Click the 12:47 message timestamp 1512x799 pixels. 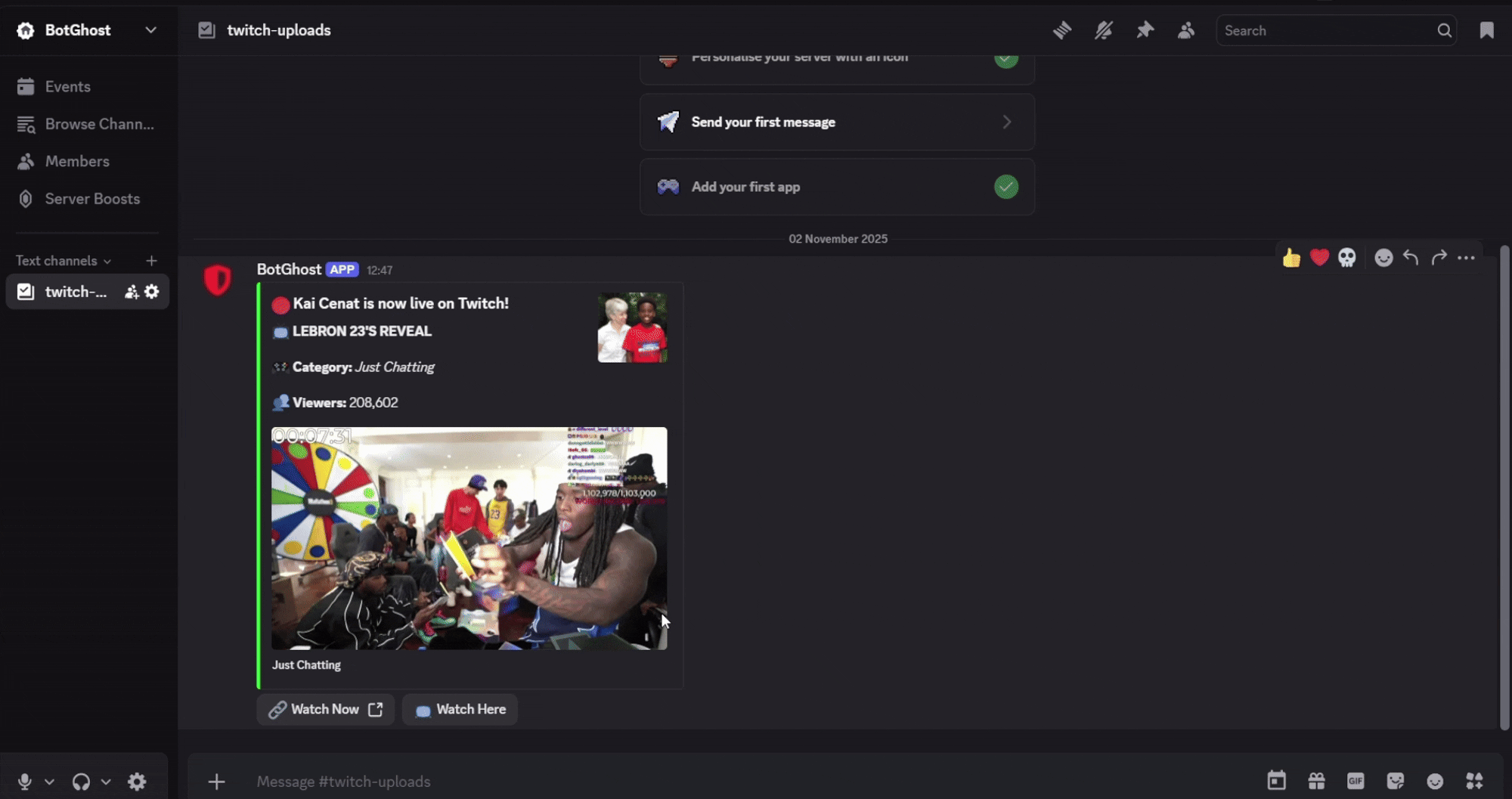coord(380,271)
